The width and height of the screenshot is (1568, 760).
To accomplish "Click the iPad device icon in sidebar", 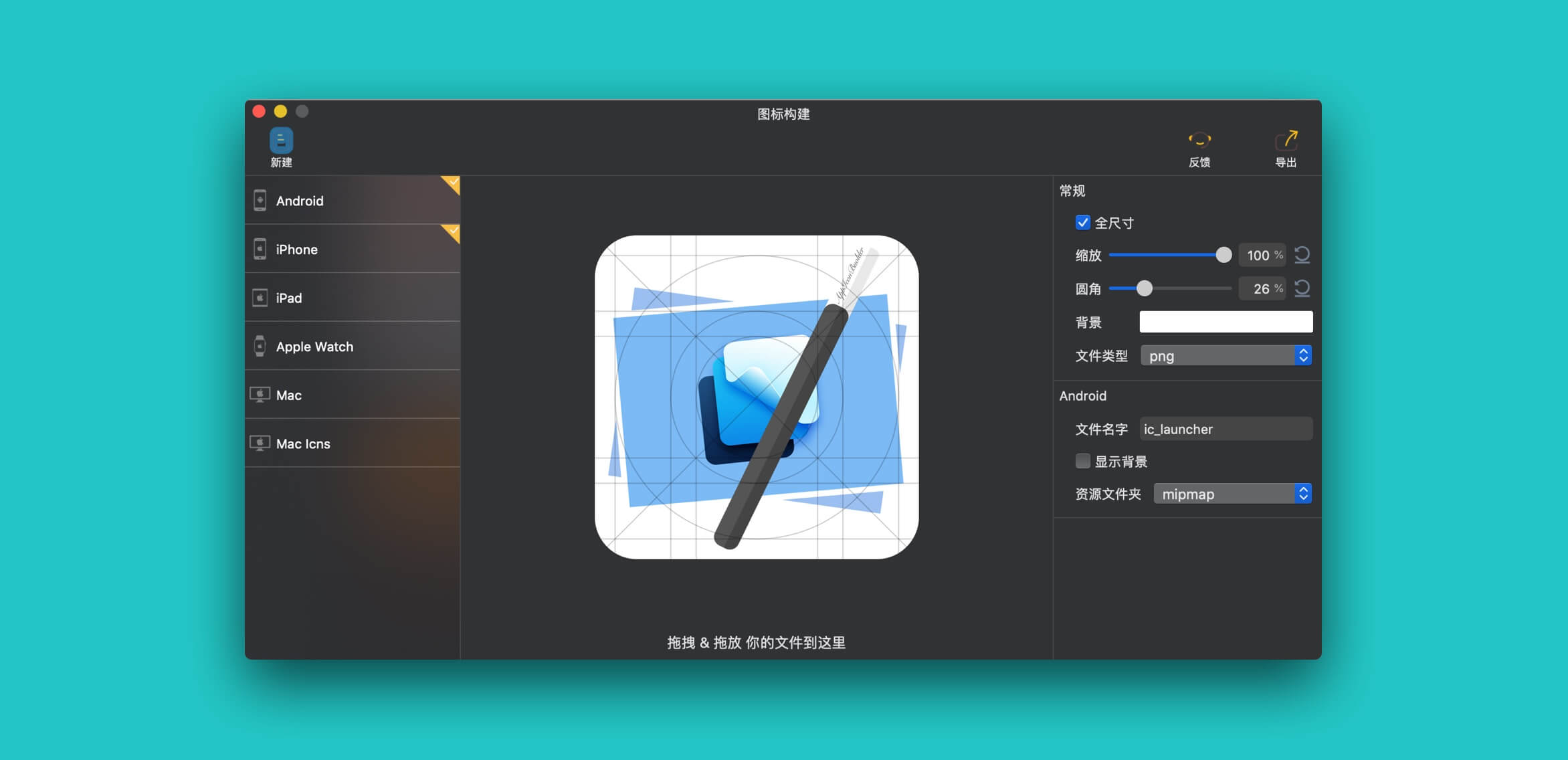I will coord(260,298).
